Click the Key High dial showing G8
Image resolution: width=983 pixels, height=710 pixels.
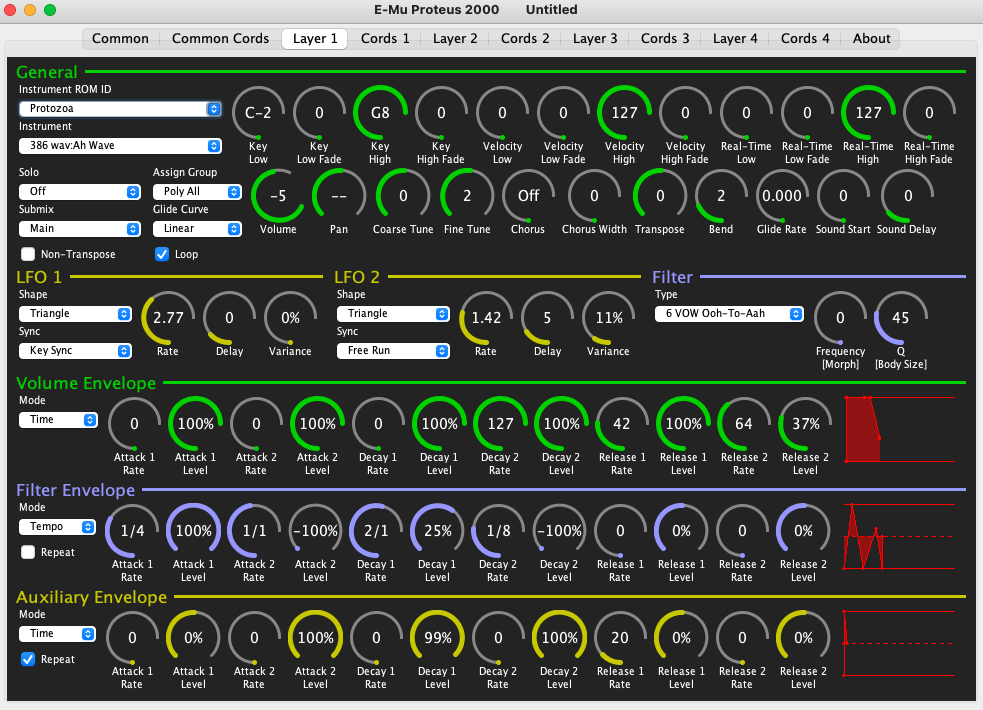tap(380, 113)
